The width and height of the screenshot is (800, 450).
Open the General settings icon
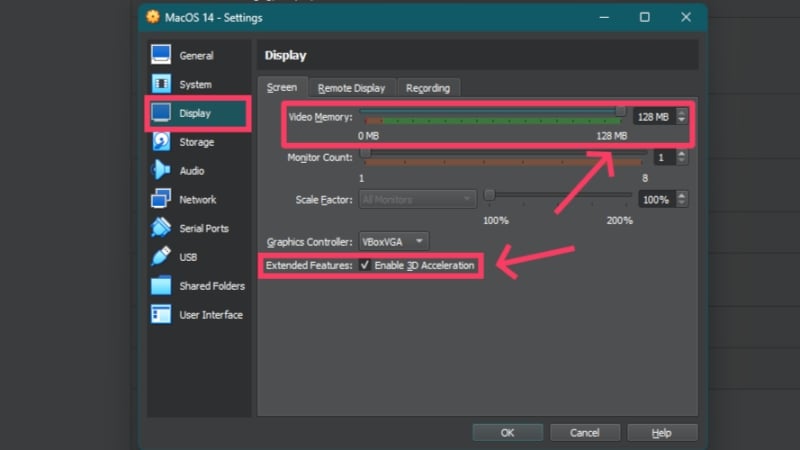161,55
